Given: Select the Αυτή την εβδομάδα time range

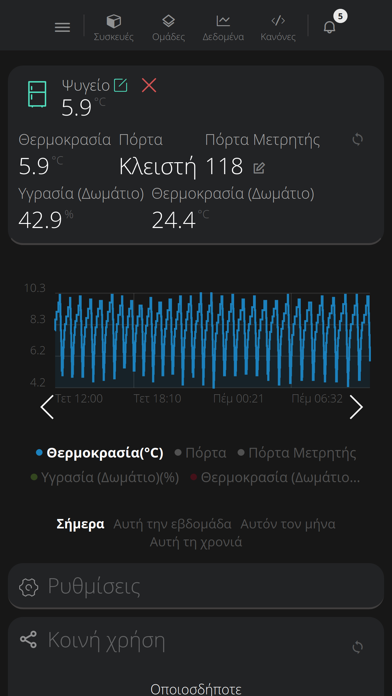Looking at the screenshot, I should (x=172, y=524).
